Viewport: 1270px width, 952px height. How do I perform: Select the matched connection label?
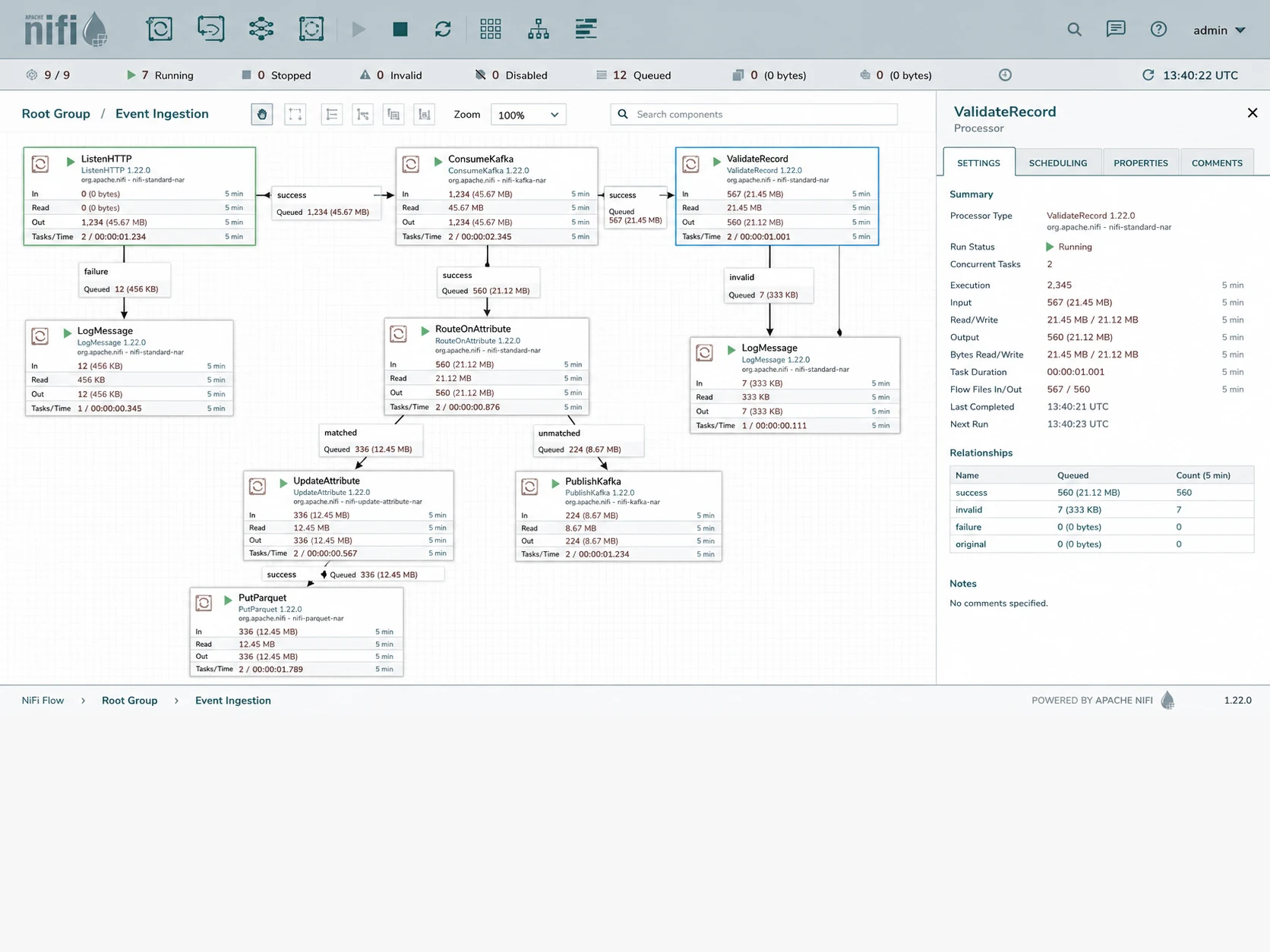(340, 433)
